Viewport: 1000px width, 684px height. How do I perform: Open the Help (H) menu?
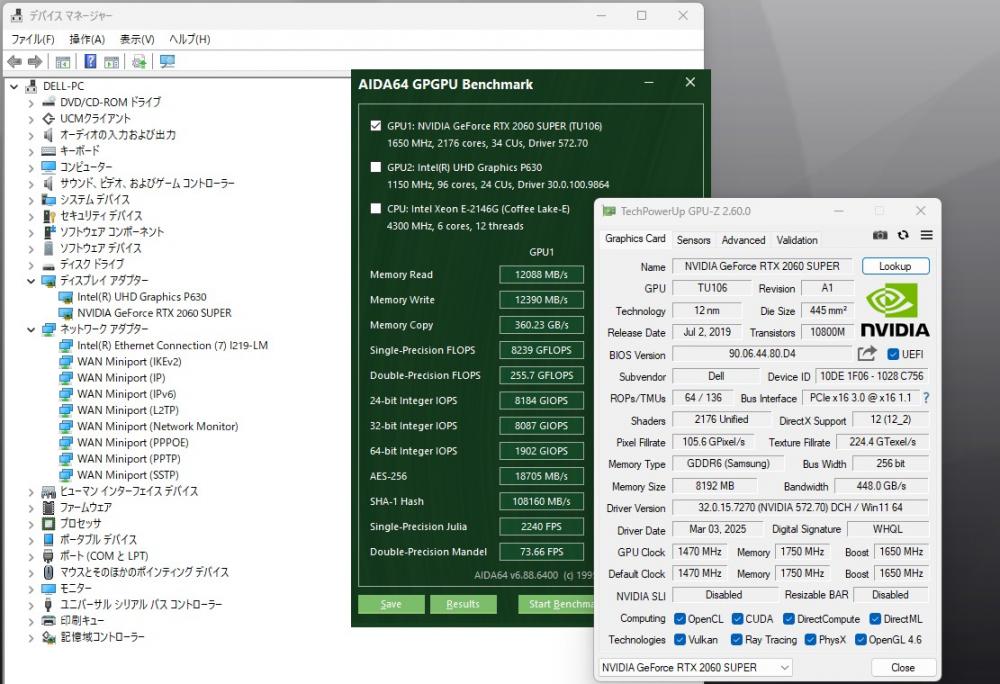(189, 40)
